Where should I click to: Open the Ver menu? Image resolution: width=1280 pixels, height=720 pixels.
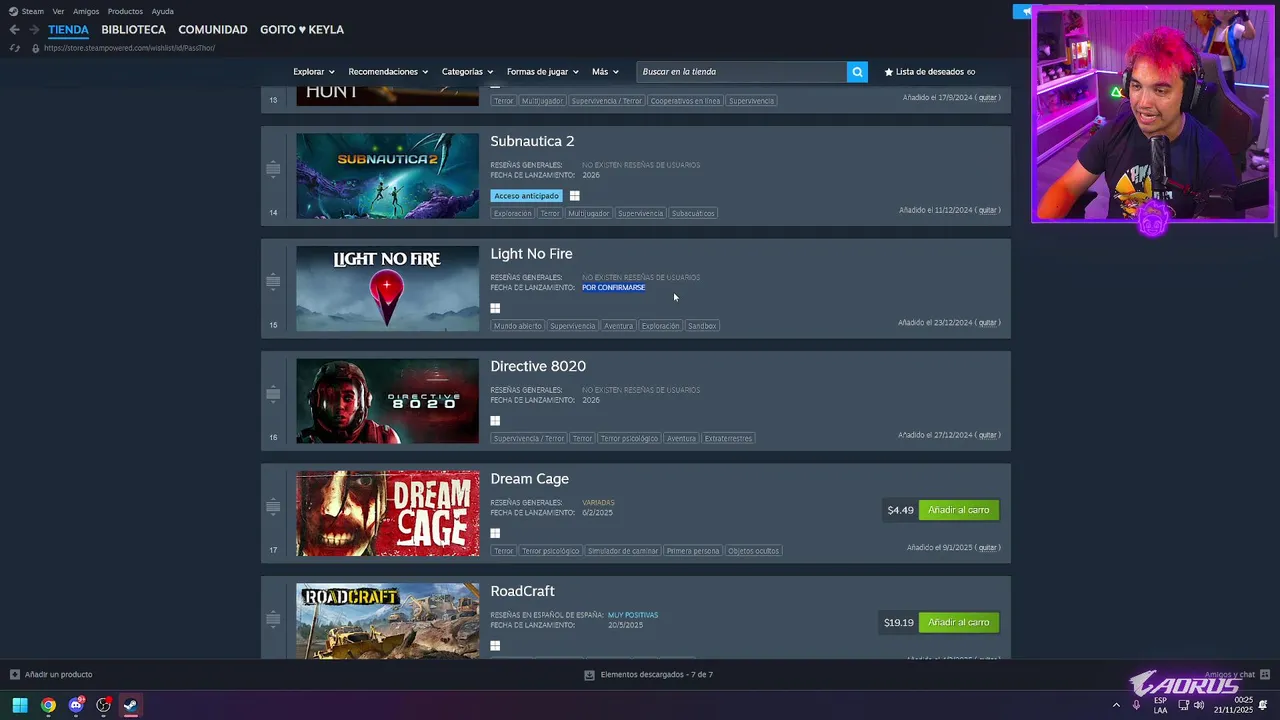(x=58, y=12)
